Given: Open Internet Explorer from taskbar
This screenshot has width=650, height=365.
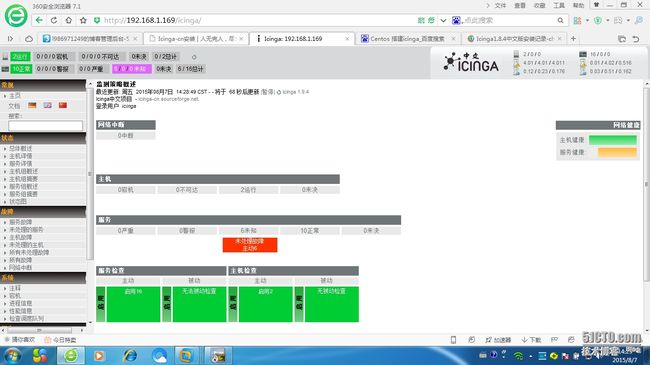Looking at the screenshot, I should [130, 356].
